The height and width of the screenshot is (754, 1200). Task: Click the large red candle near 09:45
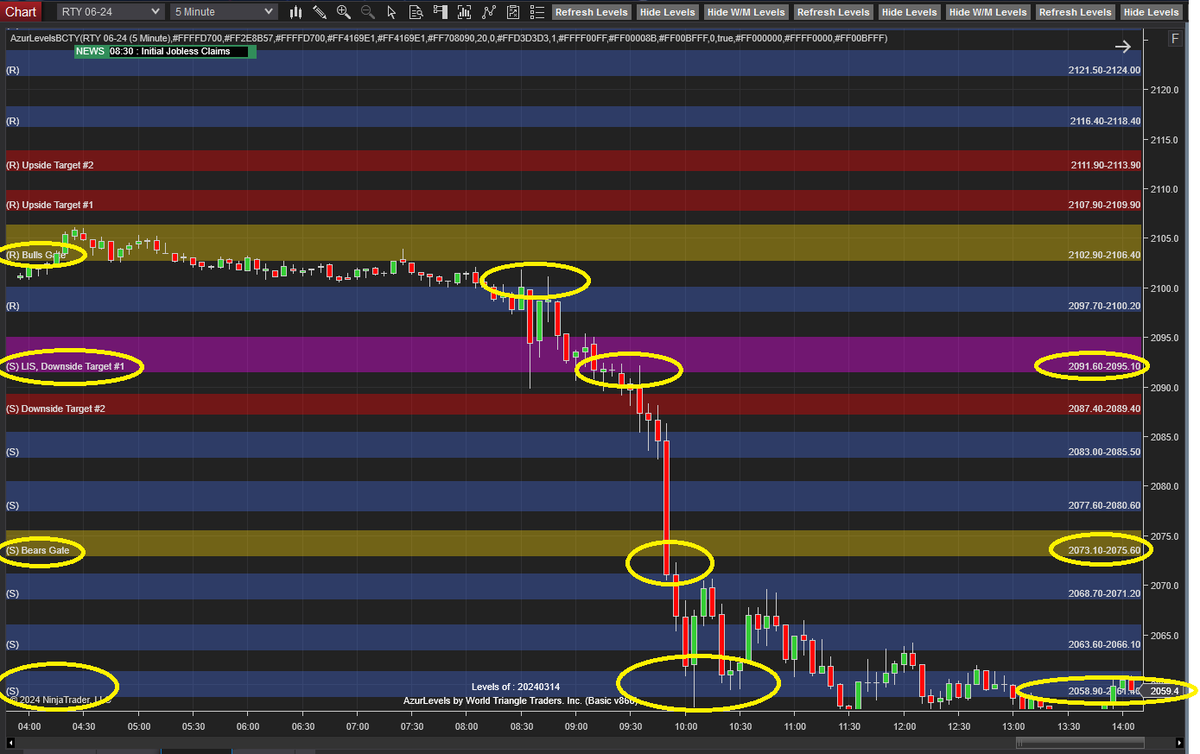pyautogui.click(x=666, y=508)
